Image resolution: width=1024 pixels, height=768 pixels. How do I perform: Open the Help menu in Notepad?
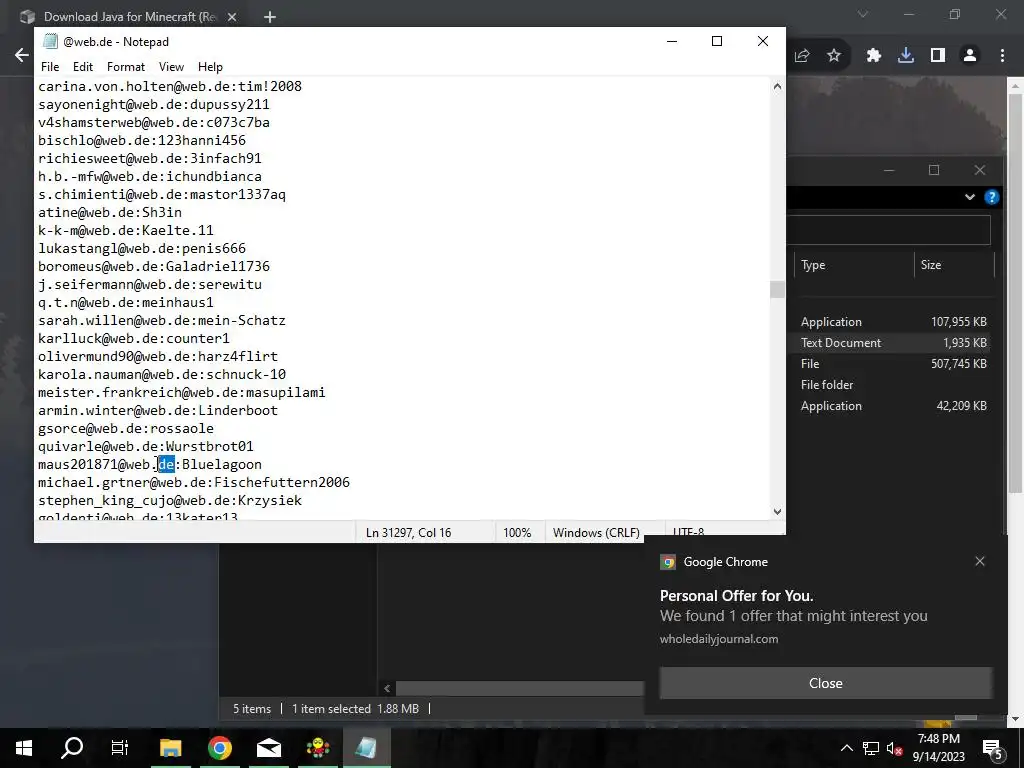210,67
